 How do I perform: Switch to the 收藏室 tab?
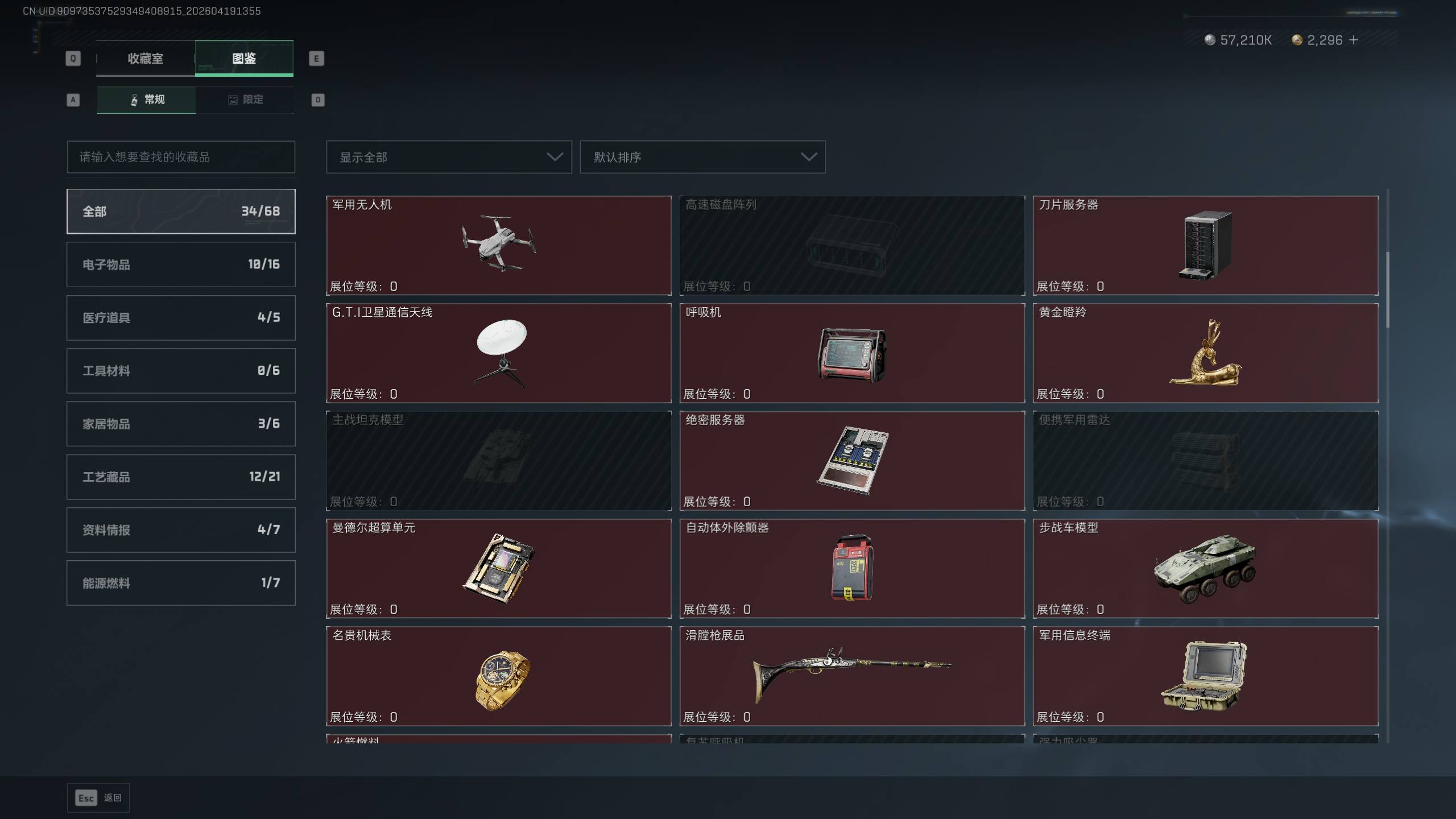[x=146, y=58]
